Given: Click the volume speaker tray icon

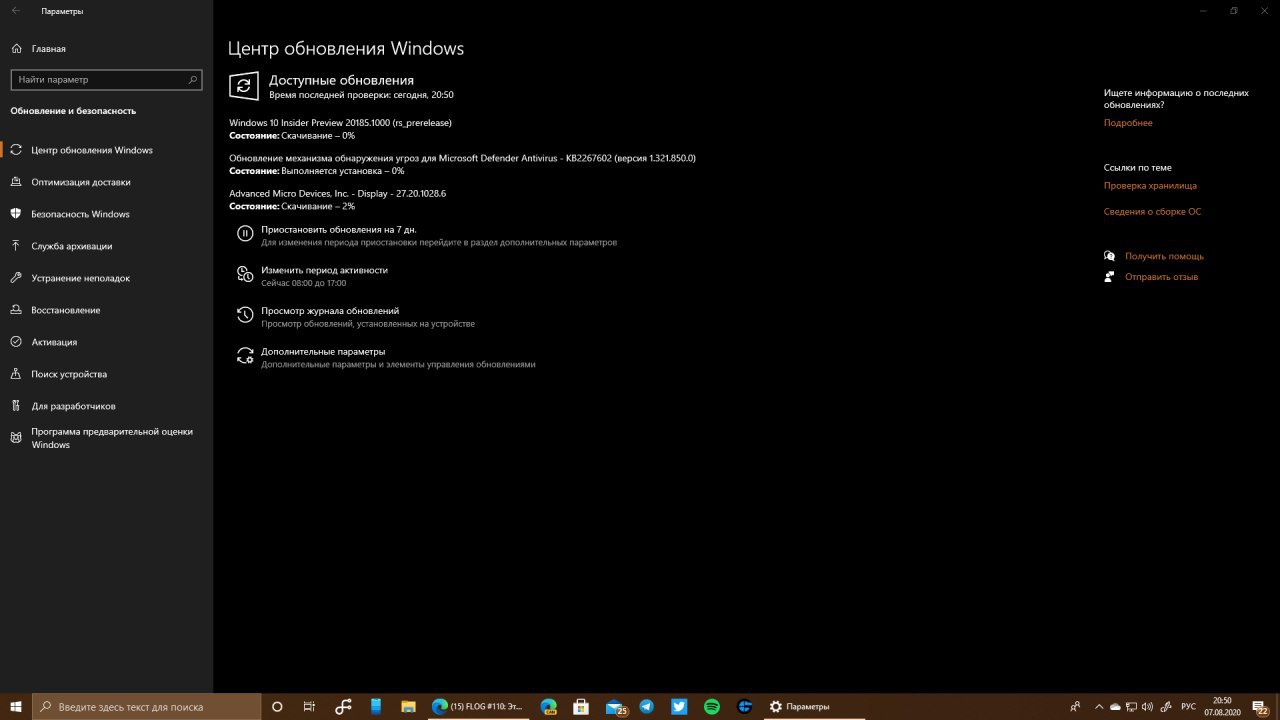Looking at the screenshot, I should coord(1147,706).
